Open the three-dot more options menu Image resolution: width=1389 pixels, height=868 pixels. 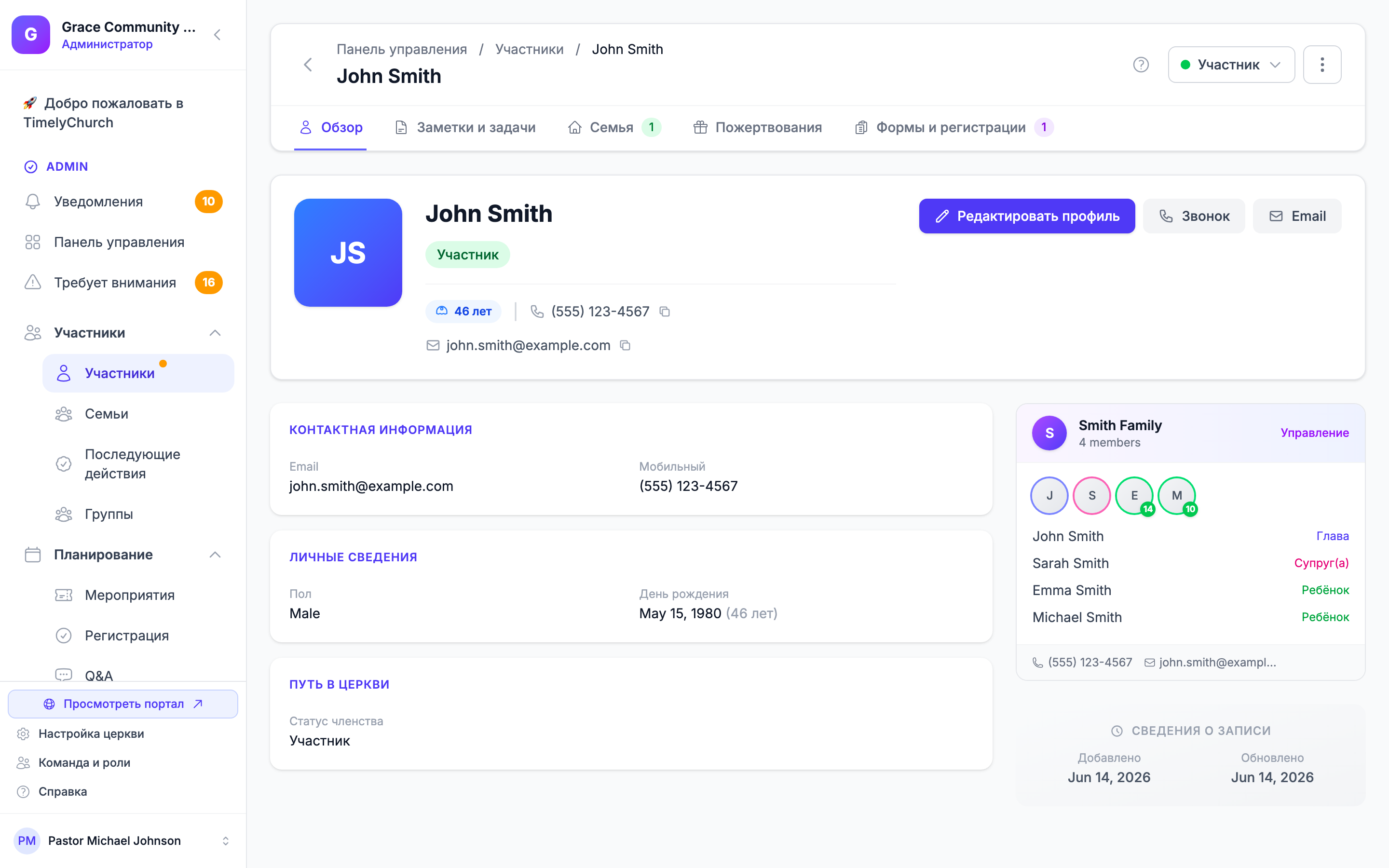[1322, 65]
